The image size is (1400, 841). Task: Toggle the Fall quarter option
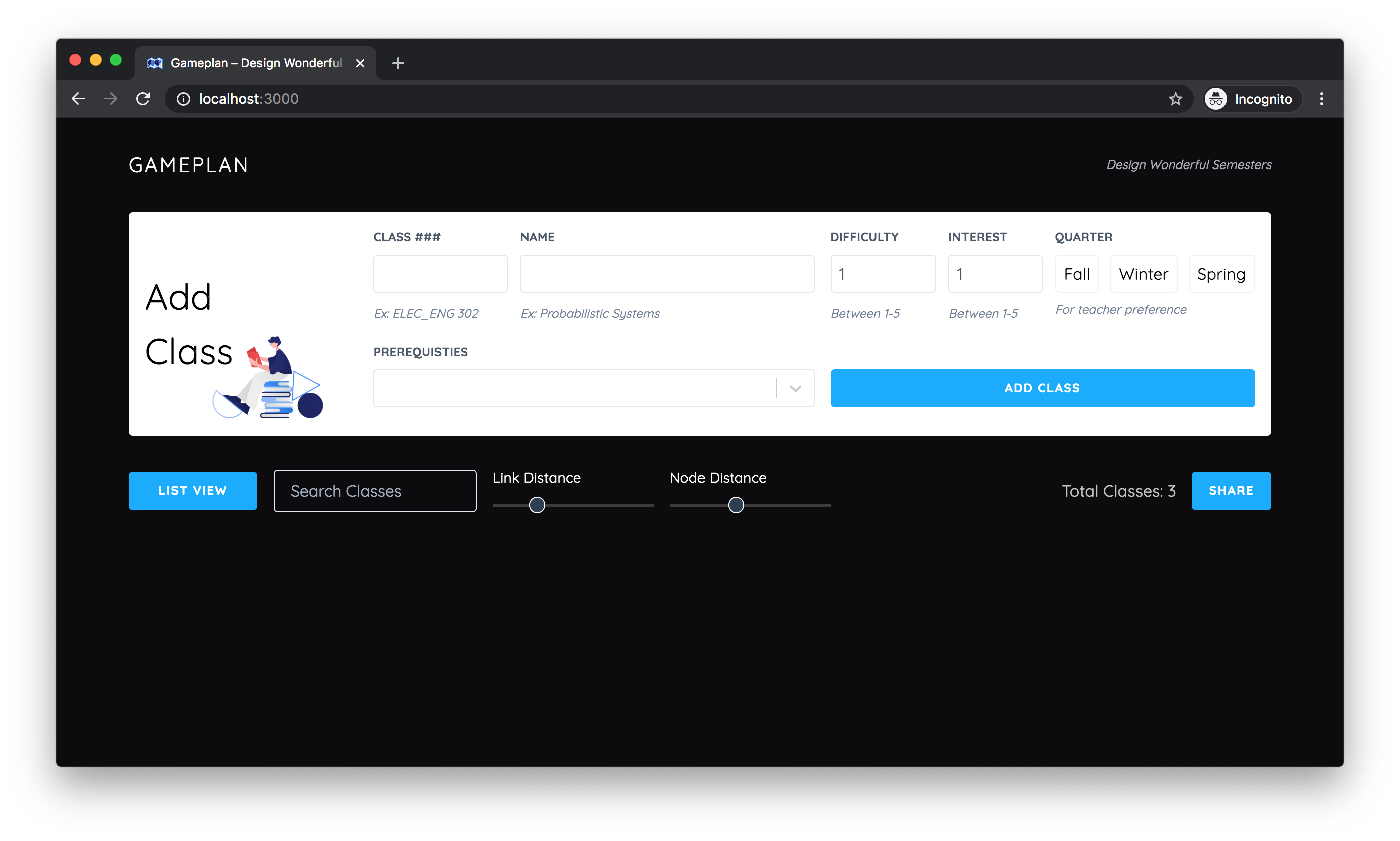pos(1077,274)
